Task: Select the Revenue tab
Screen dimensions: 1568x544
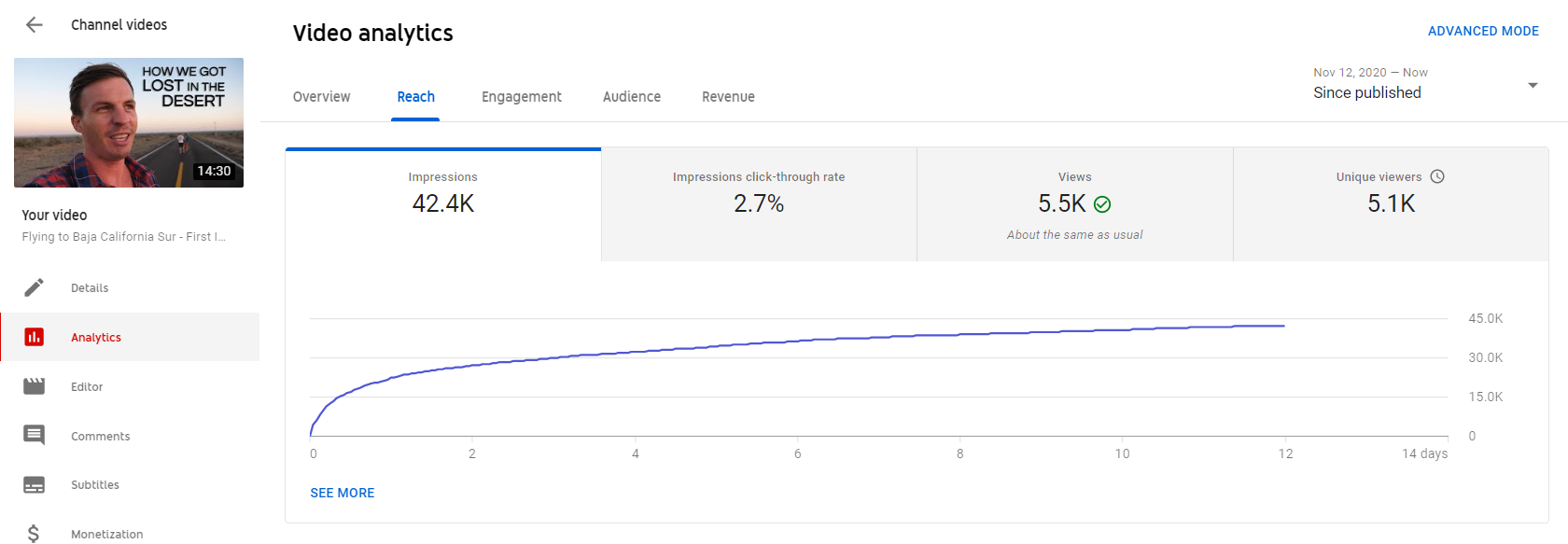Action: pos(728,97)
